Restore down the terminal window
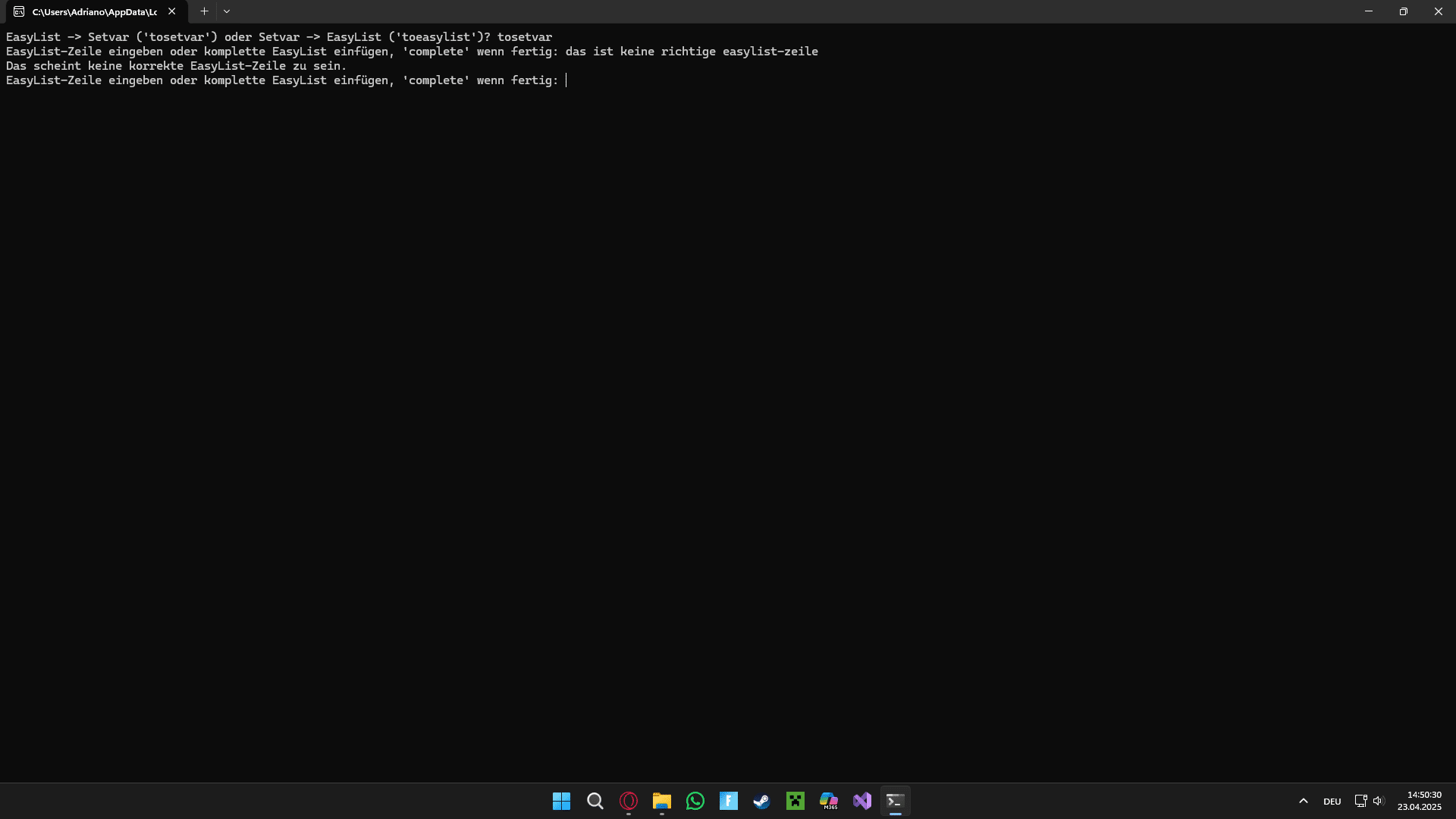The image size is (1456, 819). (1404, 11)
